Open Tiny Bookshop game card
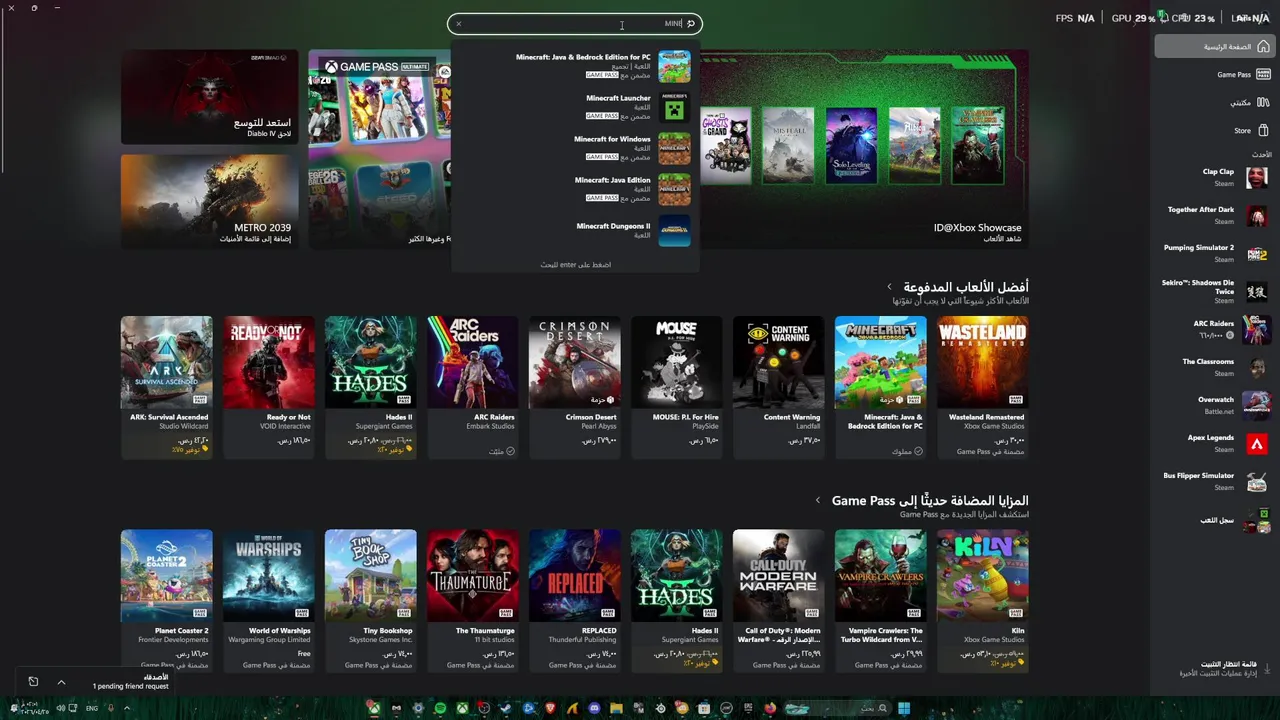 [x=370, y=600]
